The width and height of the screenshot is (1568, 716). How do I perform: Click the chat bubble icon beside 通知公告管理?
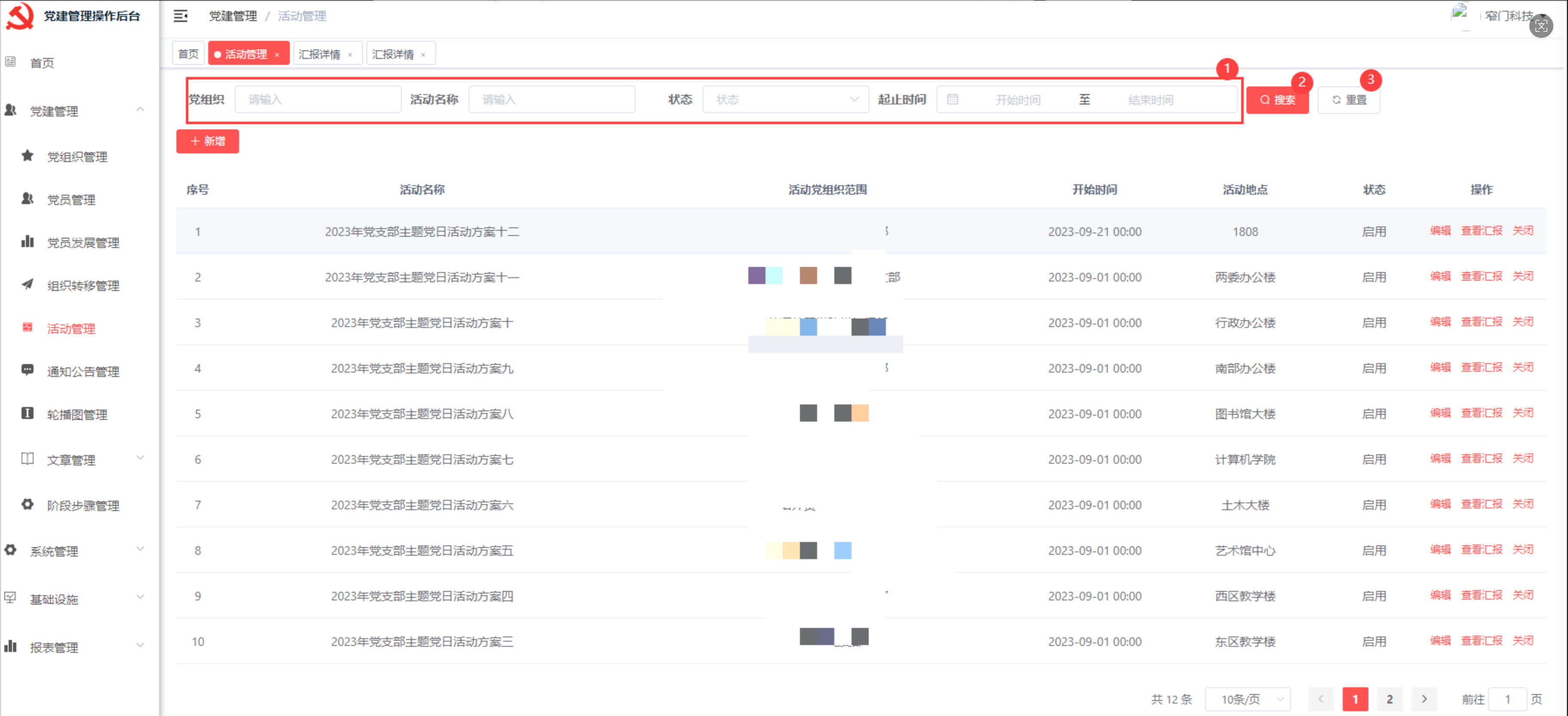click(28, 370)
